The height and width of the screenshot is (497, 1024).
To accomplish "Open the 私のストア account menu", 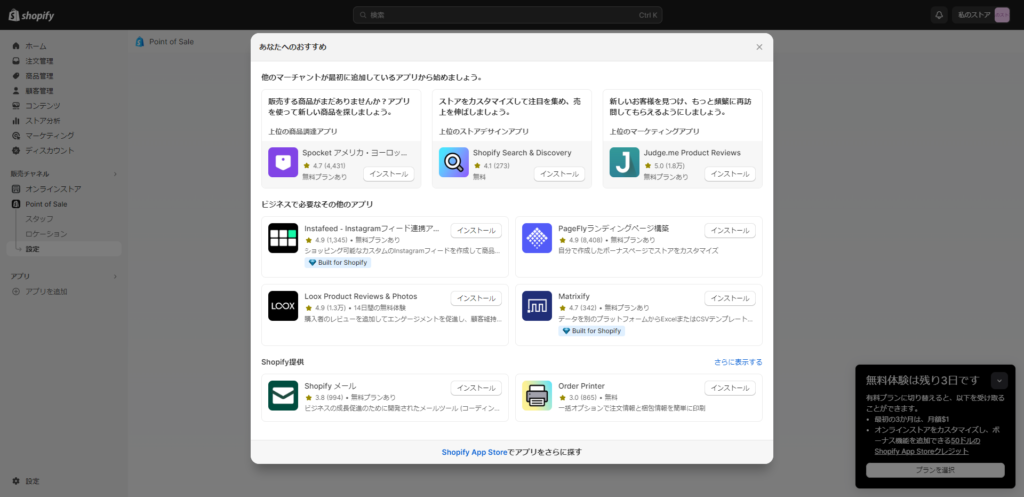I will (981, 15).
